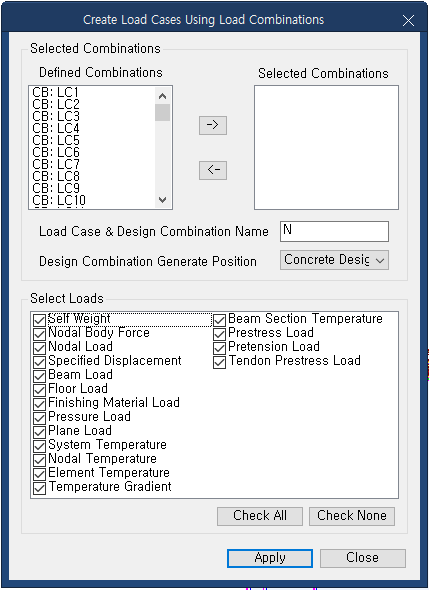Uncheck Specified Displacement load
Viewport: 429px width, 590px height.
pyautogui.click(x=39, y=362)
